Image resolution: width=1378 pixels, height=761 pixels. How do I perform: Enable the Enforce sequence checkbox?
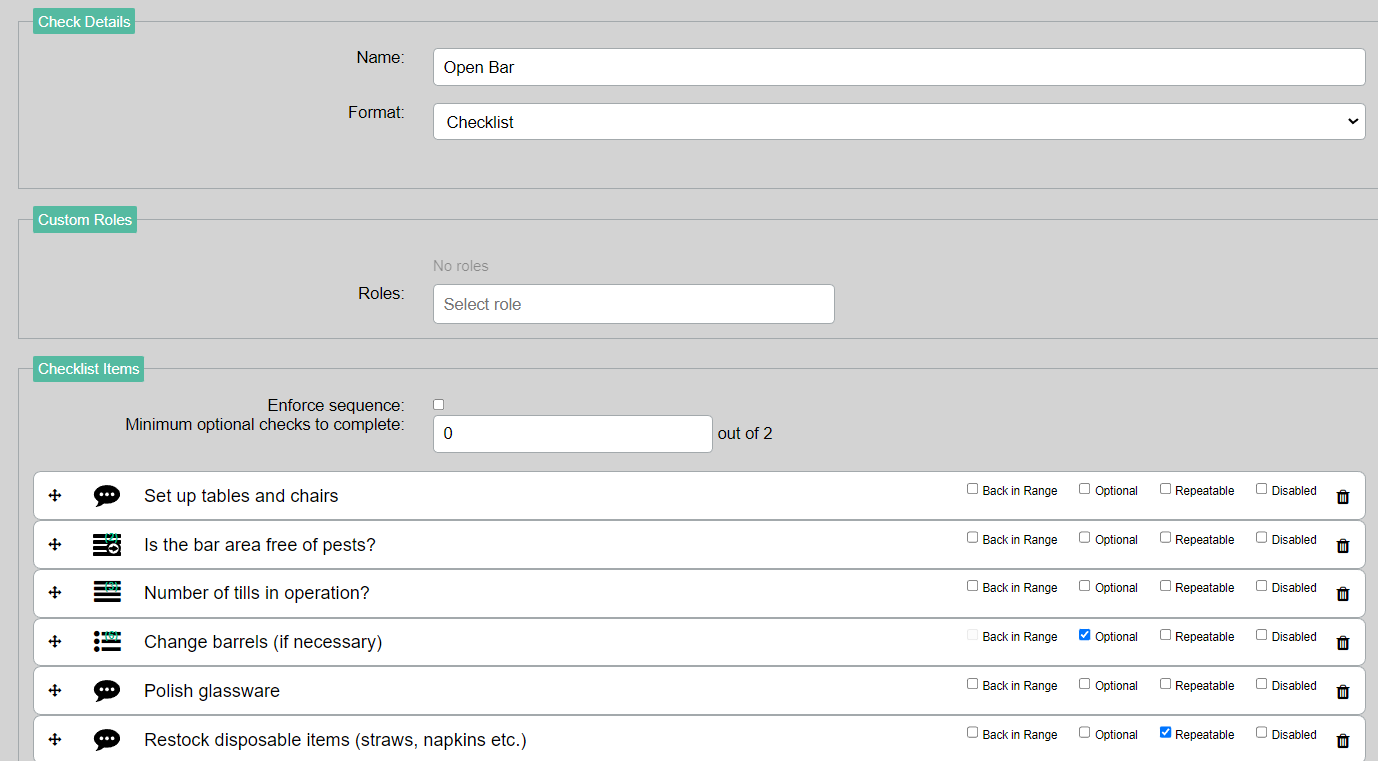(438, 405)
